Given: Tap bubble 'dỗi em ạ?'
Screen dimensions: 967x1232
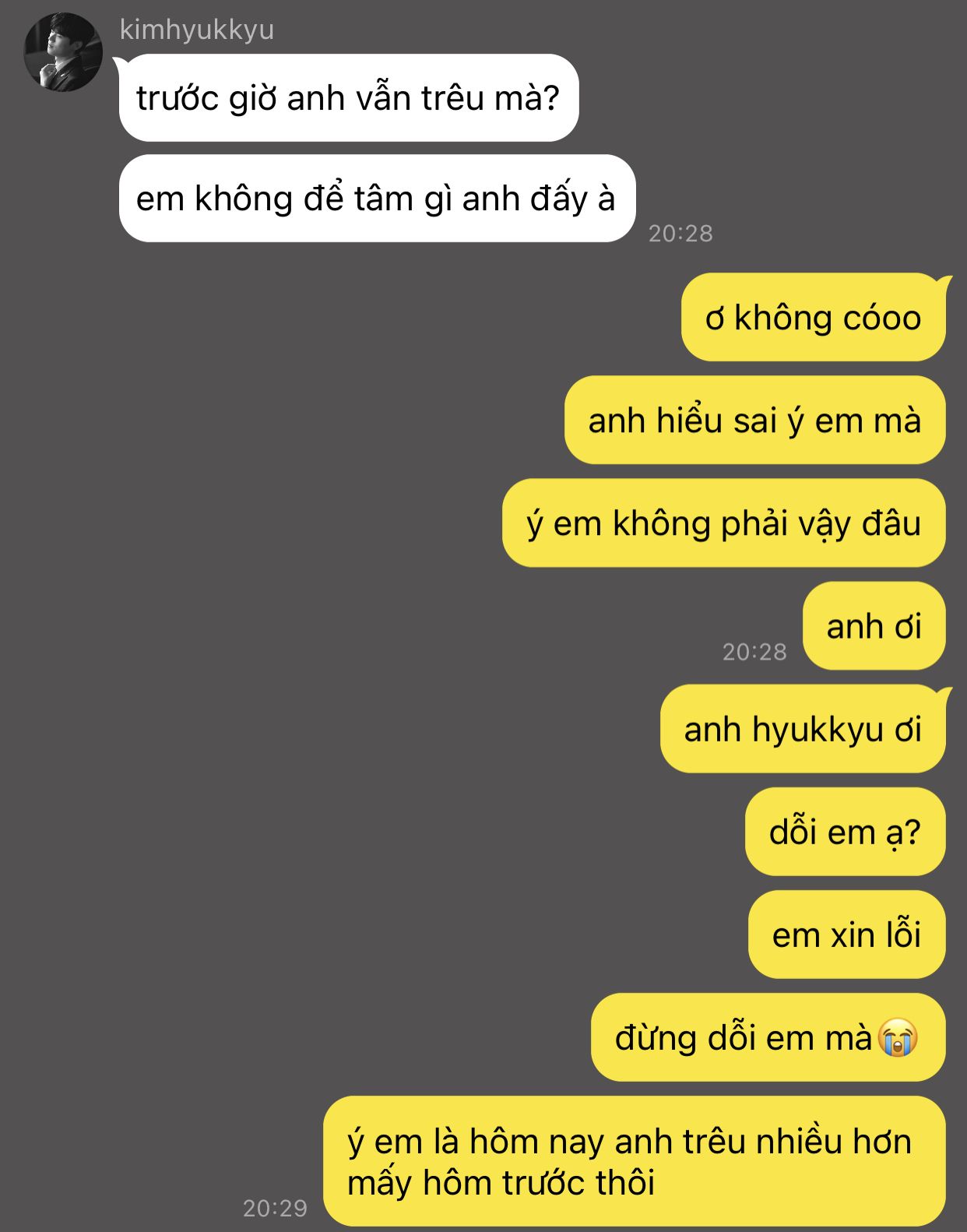Looking at the screenshot, I should (845, 832).
